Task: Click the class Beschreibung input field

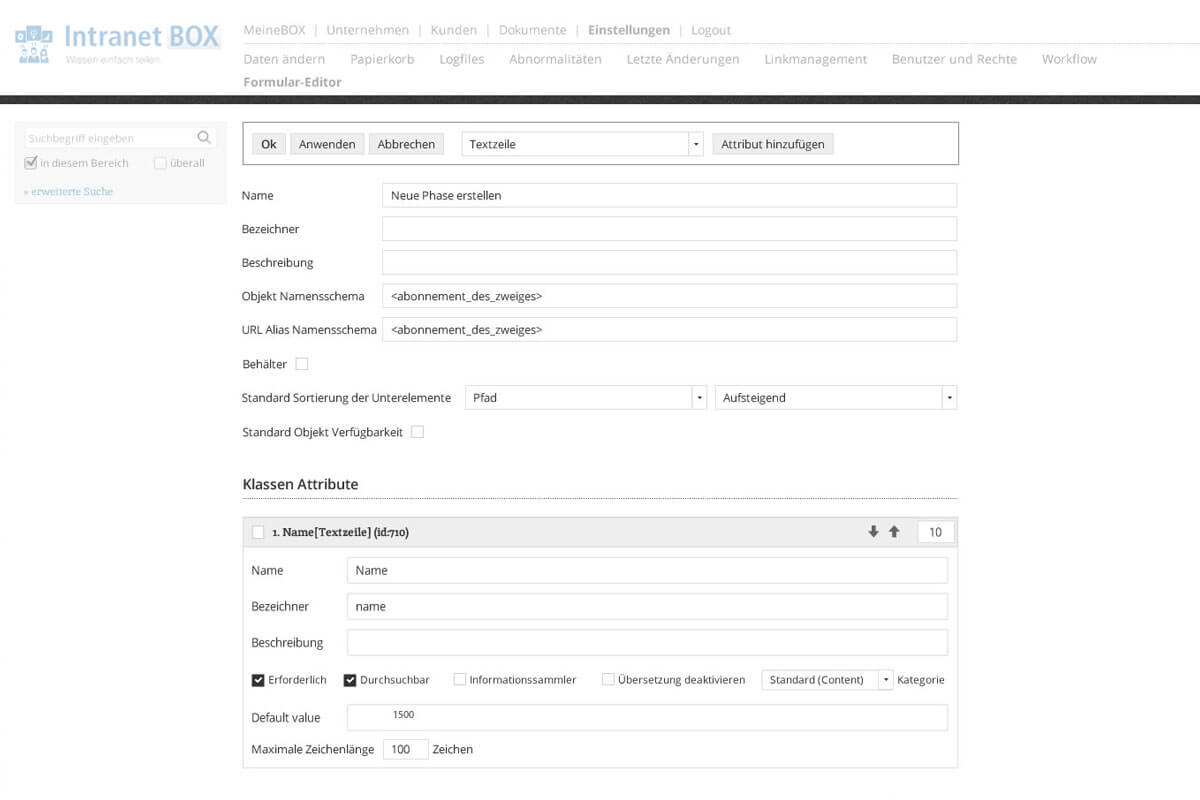Action: point(669,262)
